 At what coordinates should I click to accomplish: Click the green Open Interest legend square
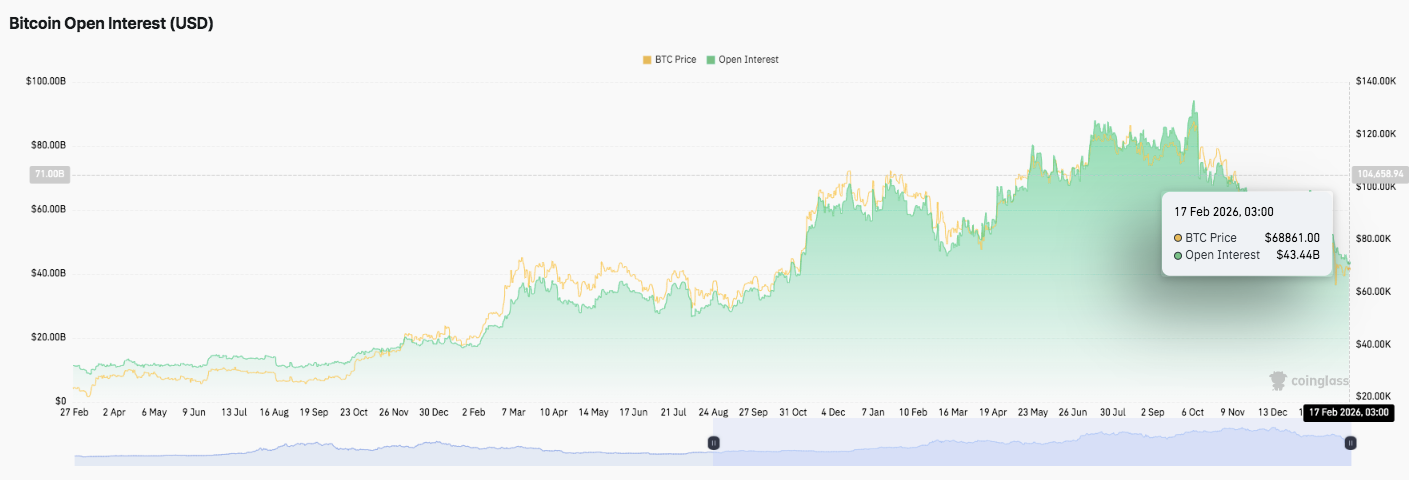[711, 60]
